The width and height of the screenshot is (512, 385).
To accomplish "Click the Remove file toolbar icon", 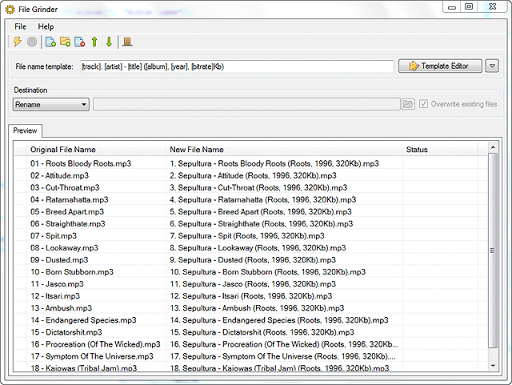I will tap(80, 42).
